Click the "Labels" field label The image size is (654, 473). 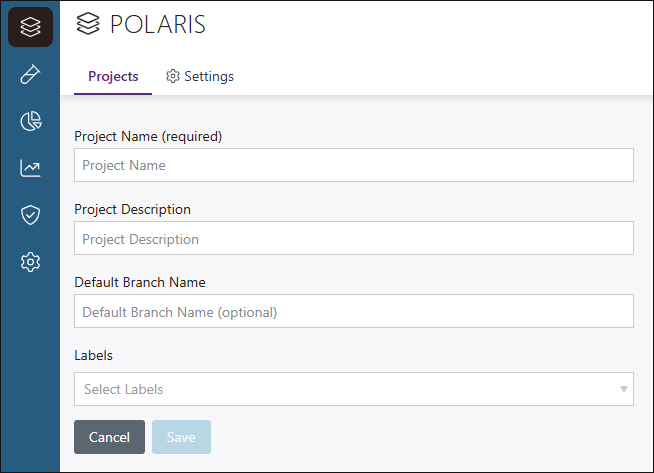[x=93, y=355]
